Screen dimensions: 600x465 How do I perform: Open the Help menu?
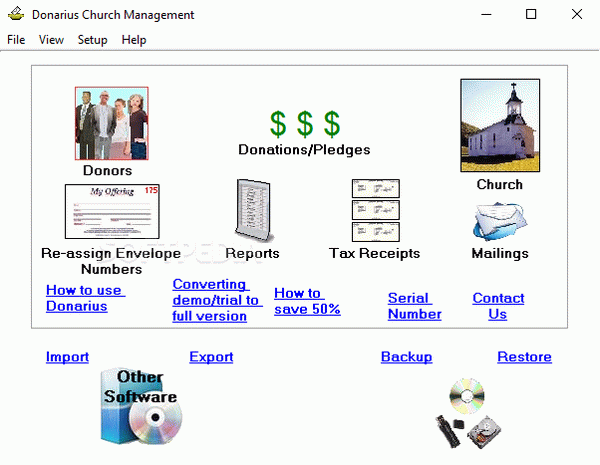[134, 40]
